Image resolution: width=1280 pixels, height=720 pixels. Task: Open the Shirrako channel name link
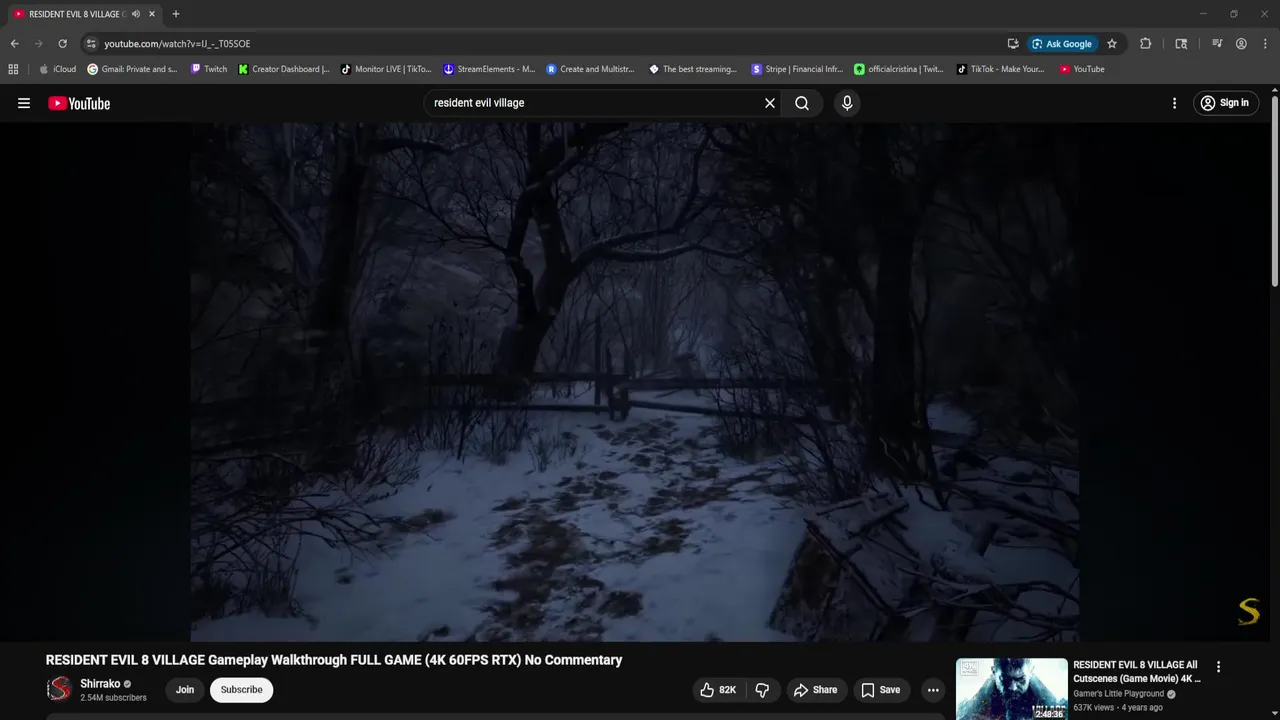[x=100, y=684]
